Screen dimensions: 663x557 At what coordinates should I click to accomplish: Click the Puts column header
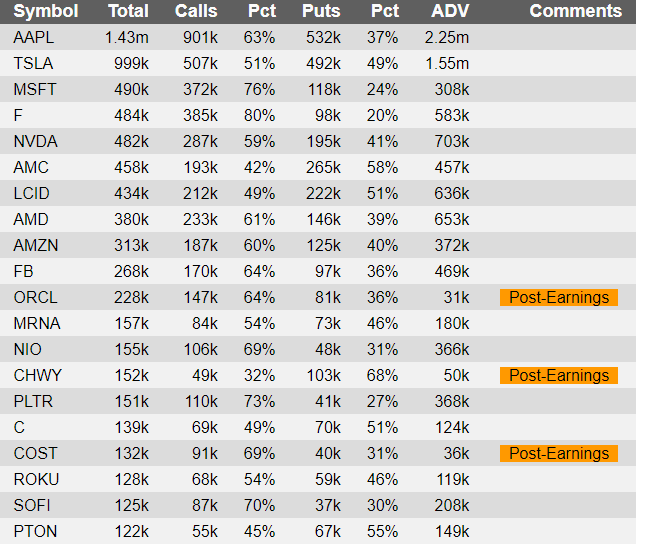[x=321, y=11]
